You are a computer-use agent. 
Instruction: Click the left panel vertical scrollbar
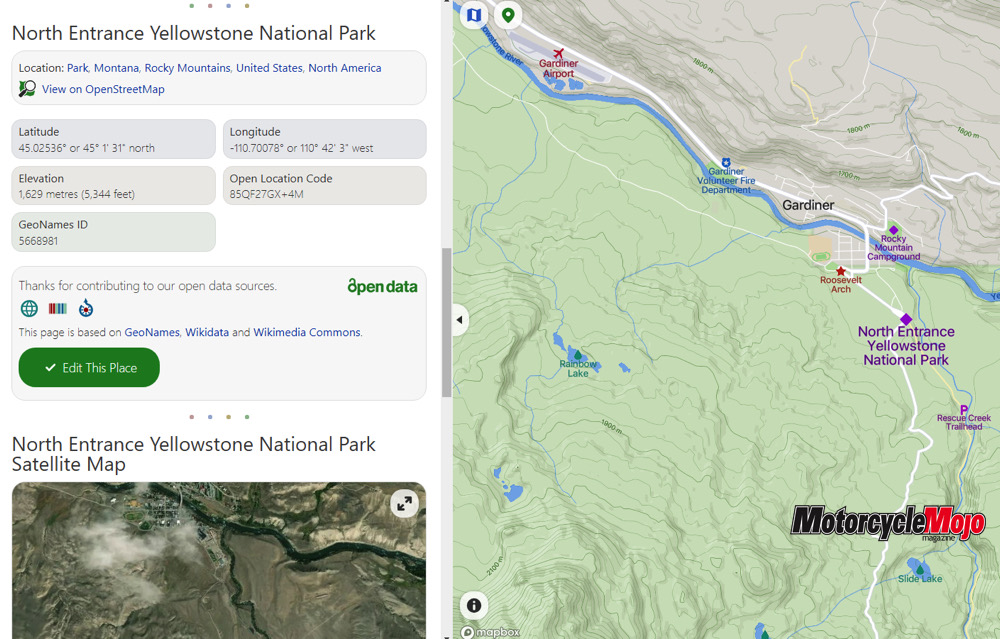point(446,320)
